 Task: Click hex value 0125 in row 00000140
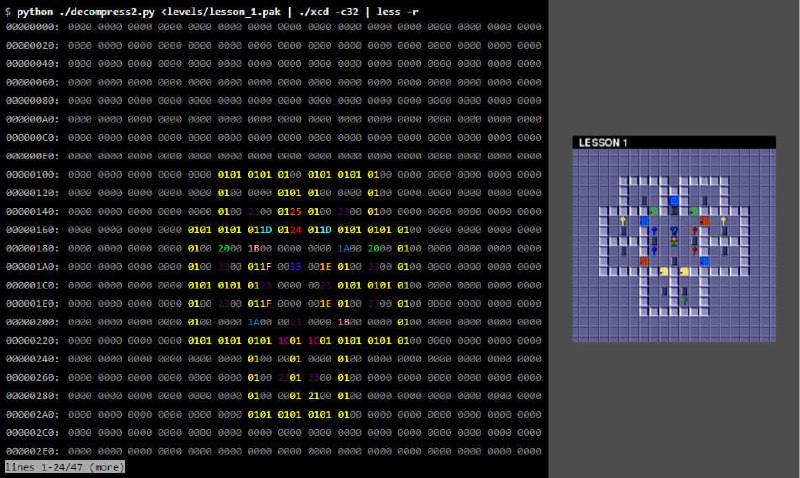289,211
